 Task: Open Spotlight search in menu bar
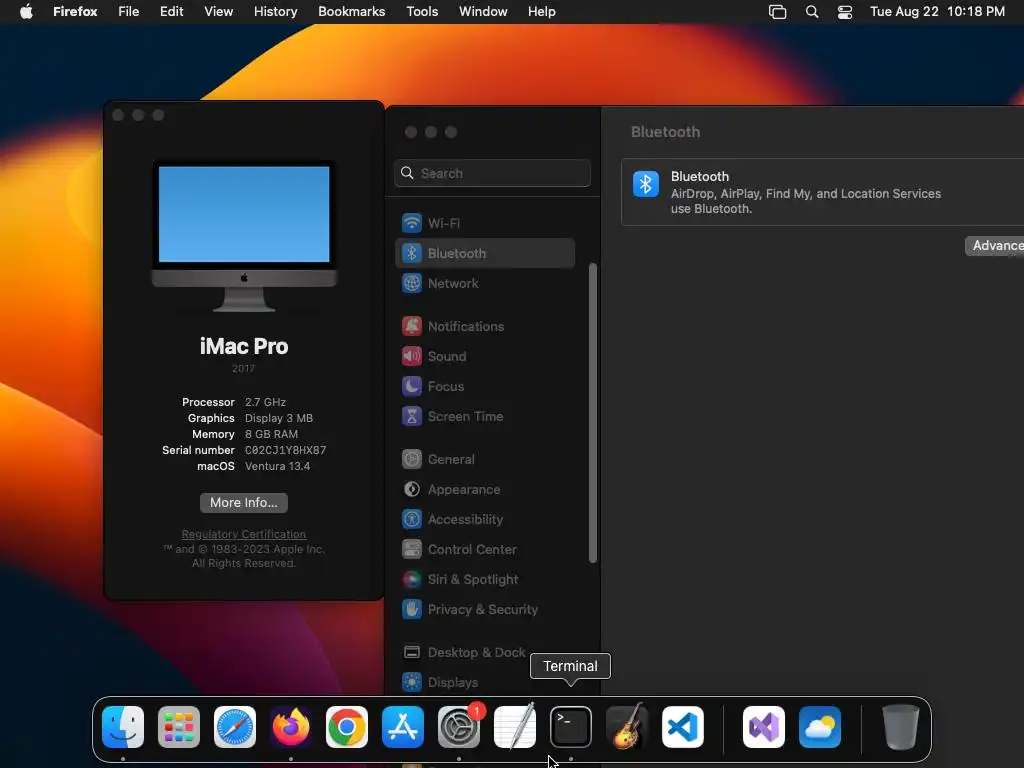[812, 12]
